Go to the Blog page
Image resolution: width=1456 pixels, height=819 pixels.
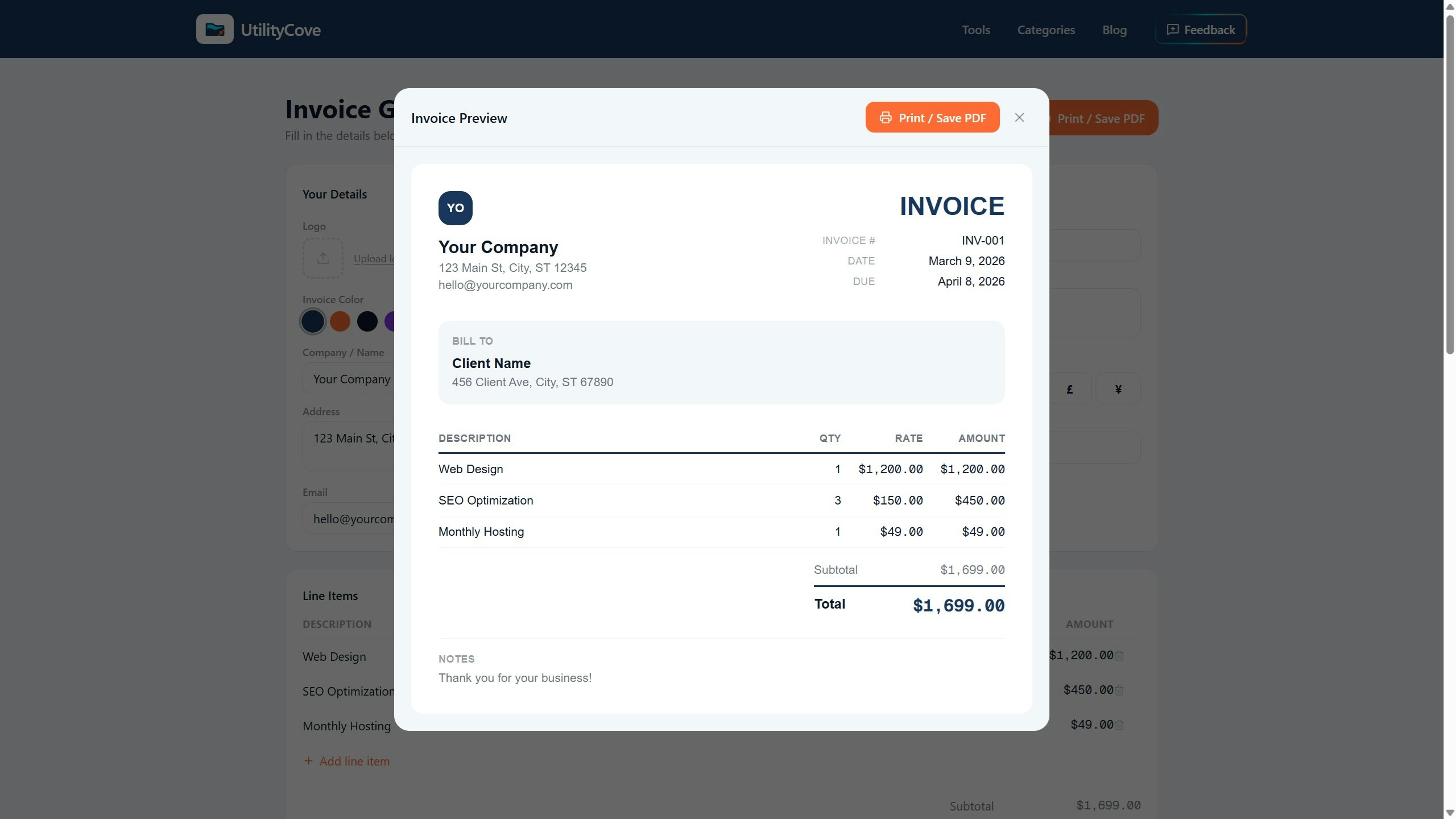click(1114, 30)
